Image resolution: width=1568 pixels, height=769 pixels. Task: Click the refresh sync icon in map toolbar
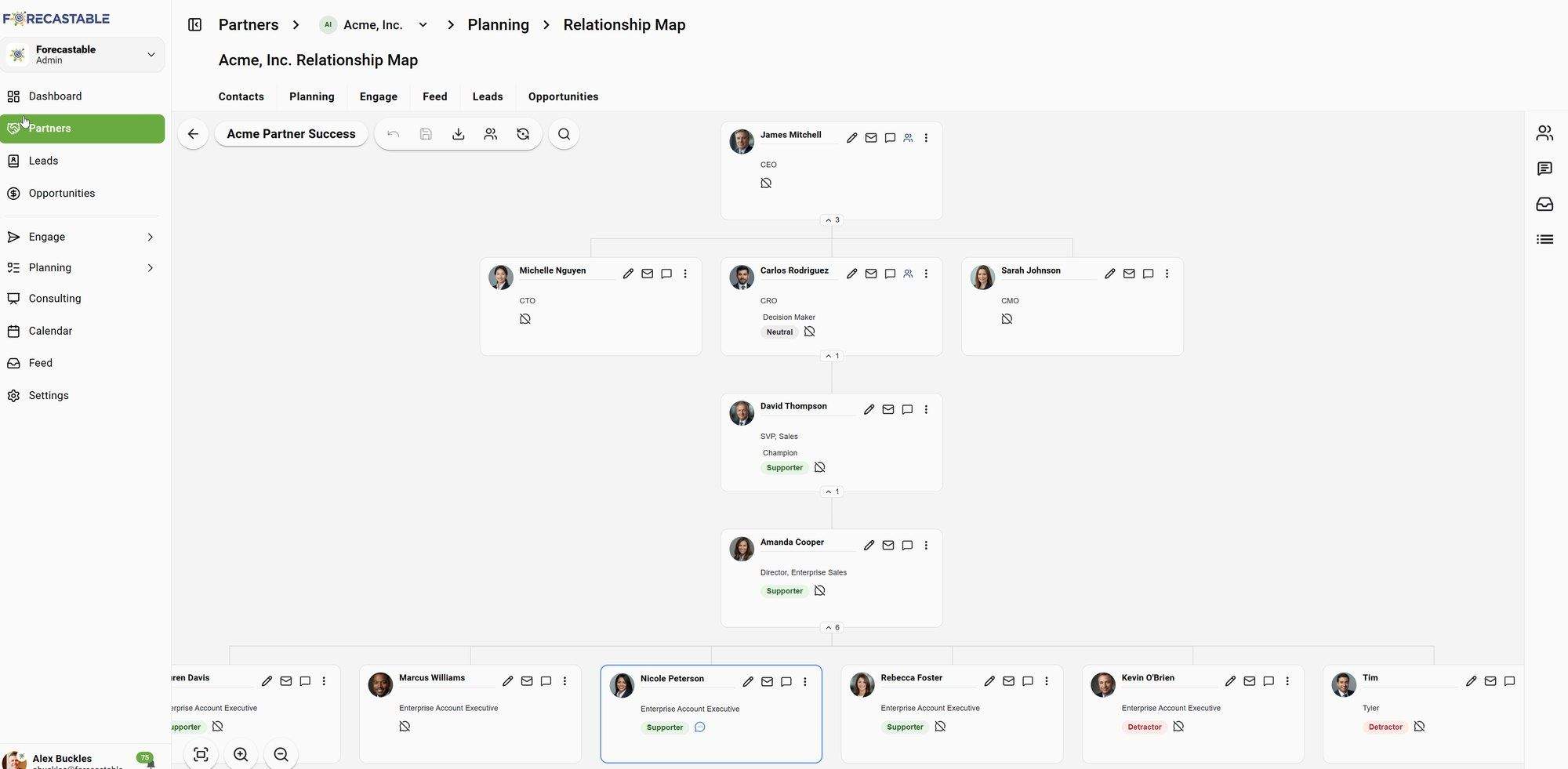(523, 134)
